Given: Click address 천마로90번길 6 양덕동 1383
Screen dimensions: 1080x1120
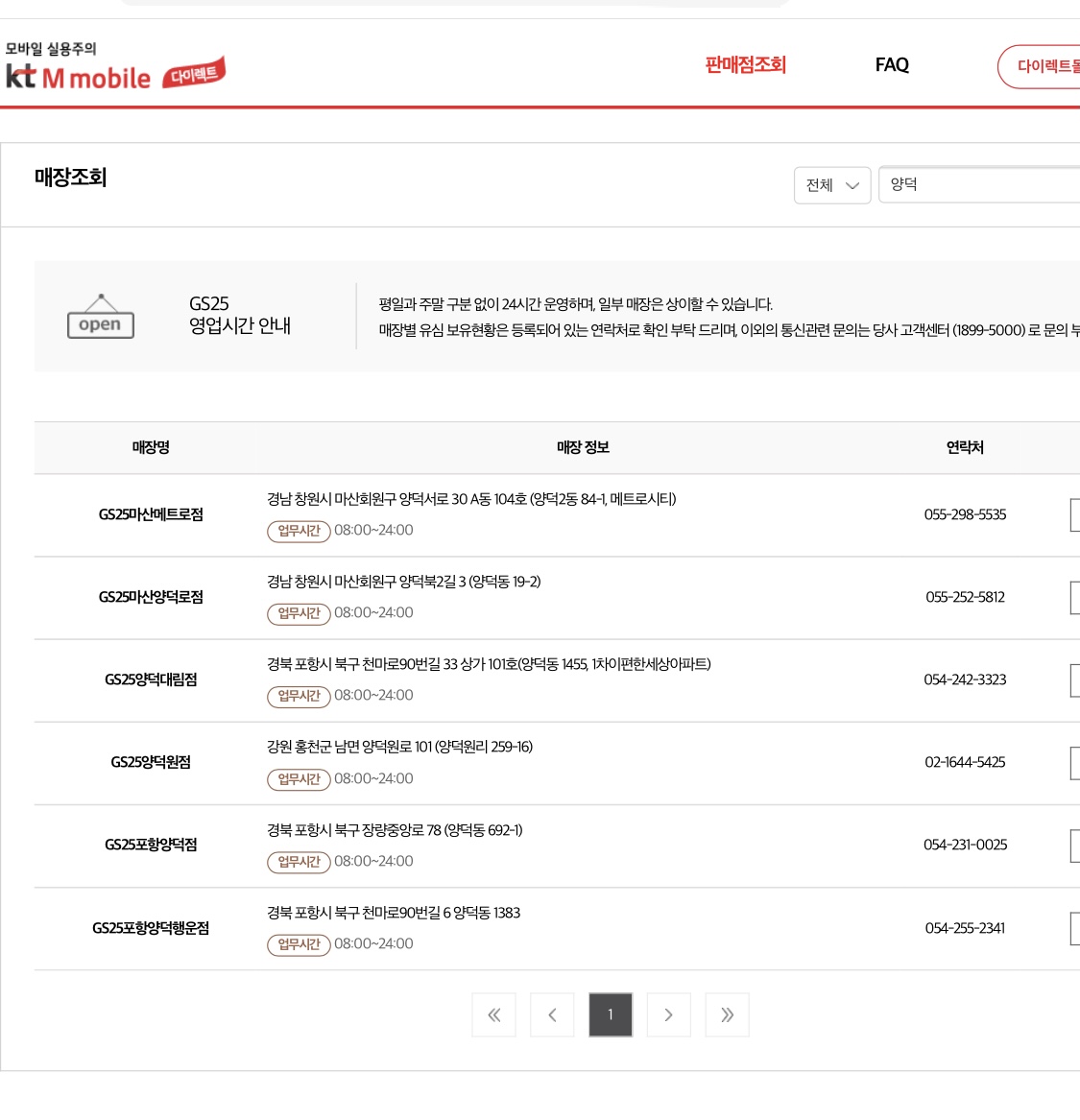Looking at the screenshot, I should pyautogui.click(x=441, y=913).
